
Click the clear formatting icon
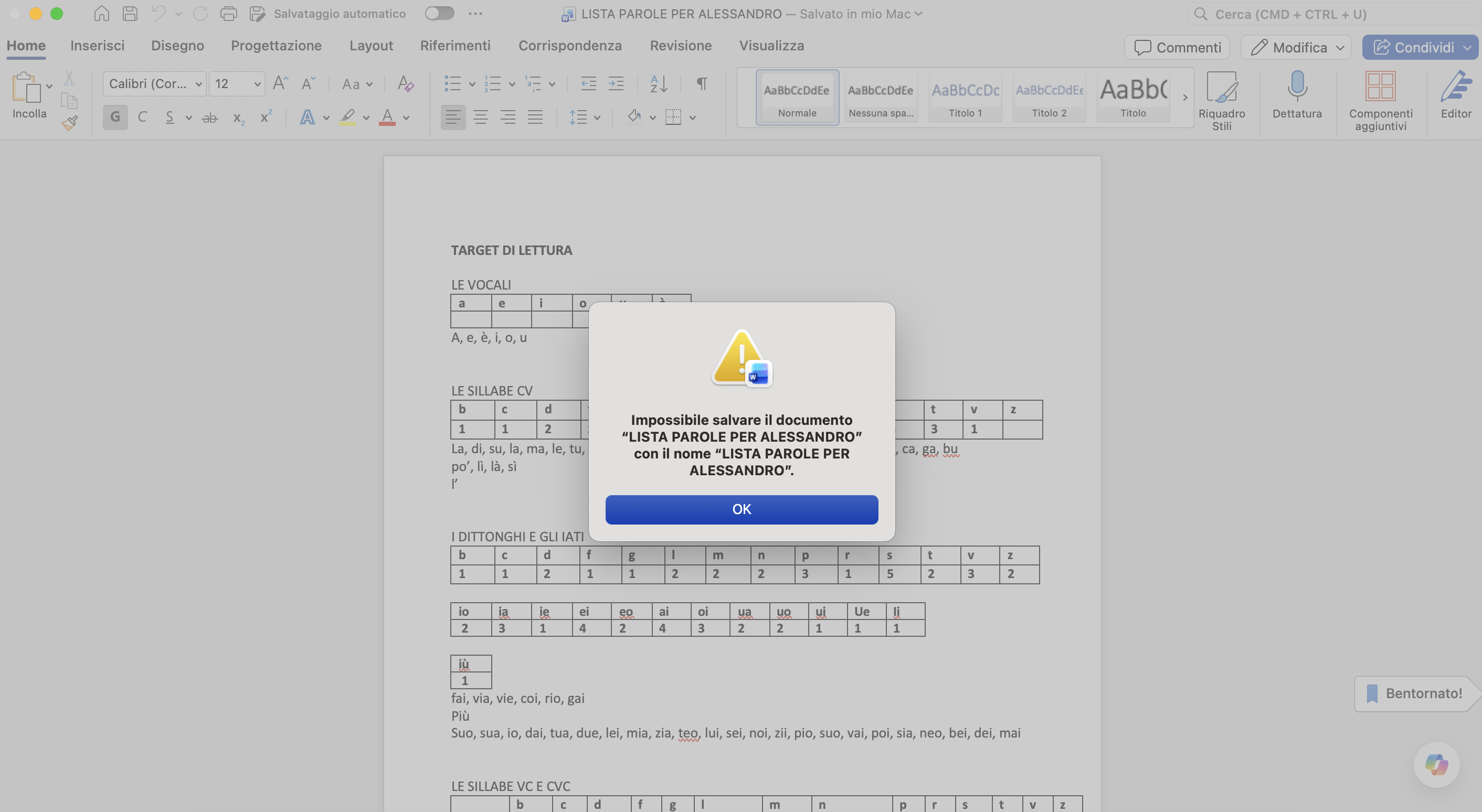[x=406, y=84]
